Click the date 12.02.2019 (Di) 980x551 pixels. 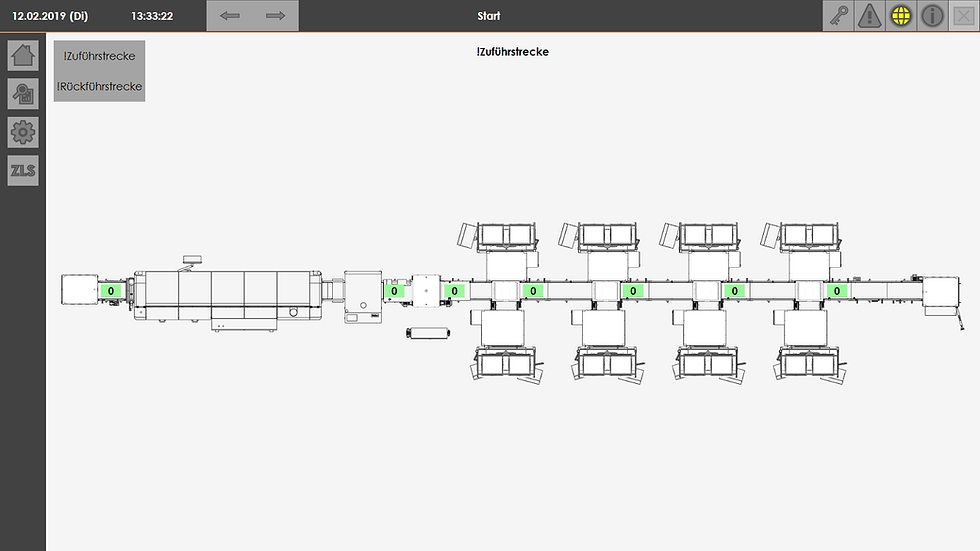click(x=50, y=16)
